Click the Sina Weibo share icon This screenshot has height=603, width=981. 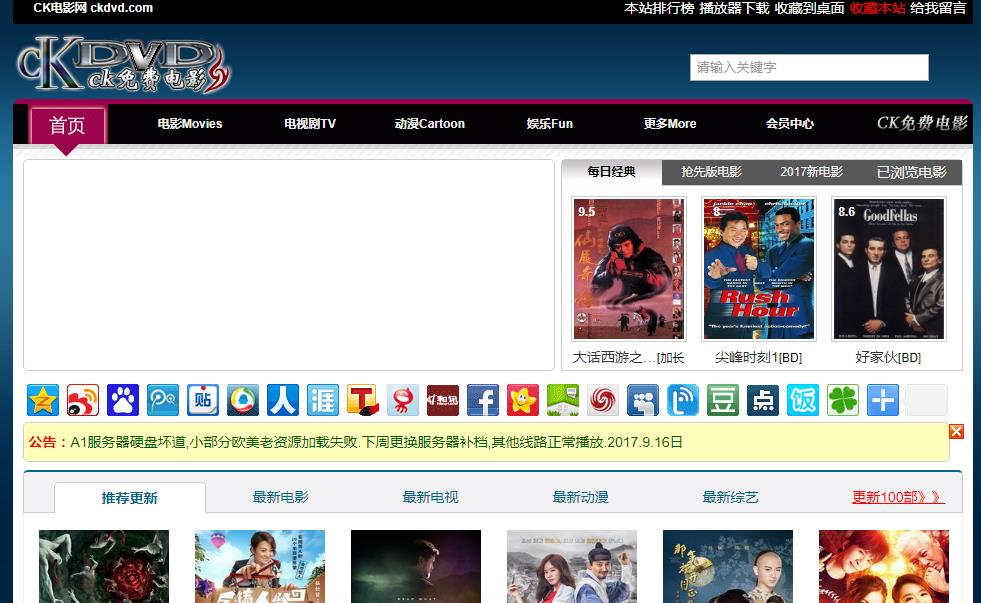coord(83,400)
